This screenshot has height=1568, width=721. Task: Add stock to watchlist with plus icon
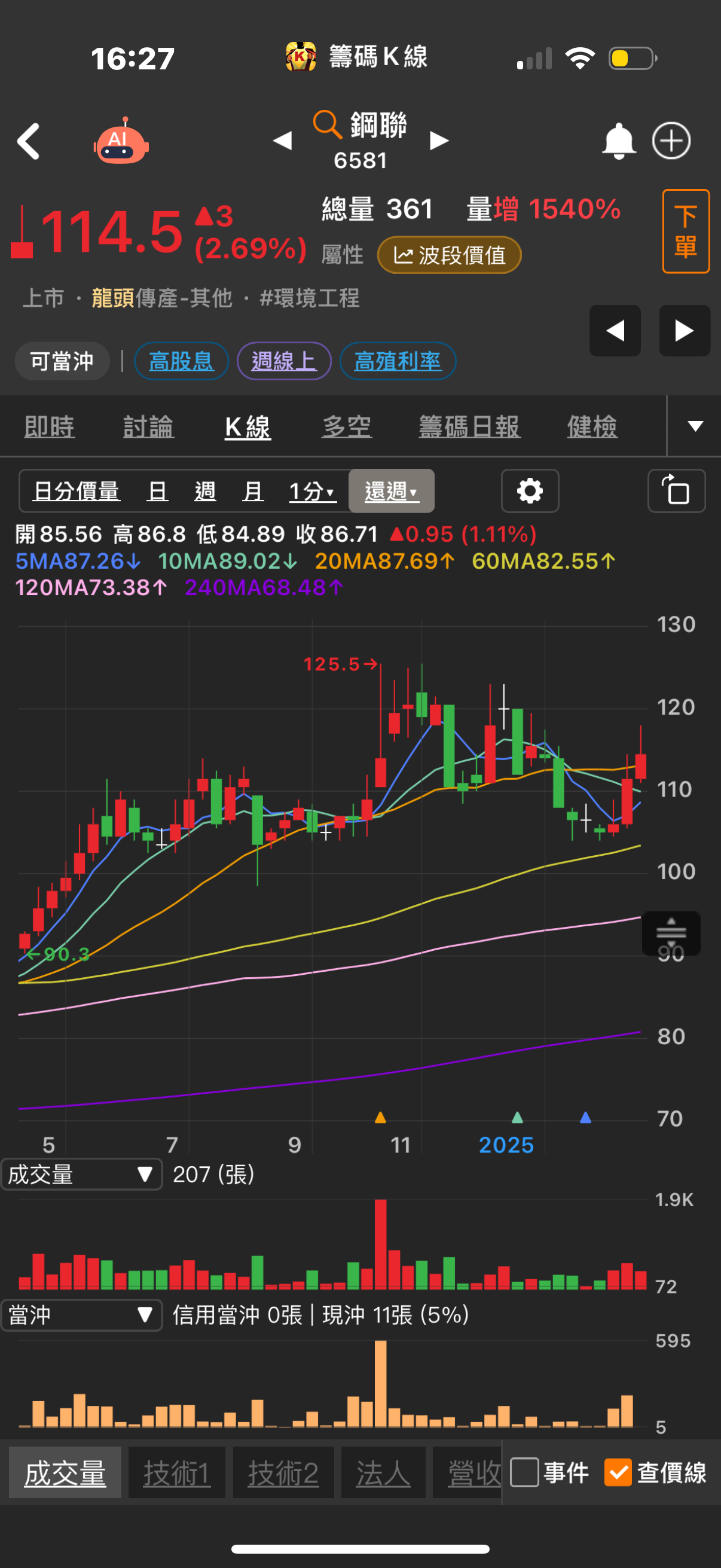point(671,141)
